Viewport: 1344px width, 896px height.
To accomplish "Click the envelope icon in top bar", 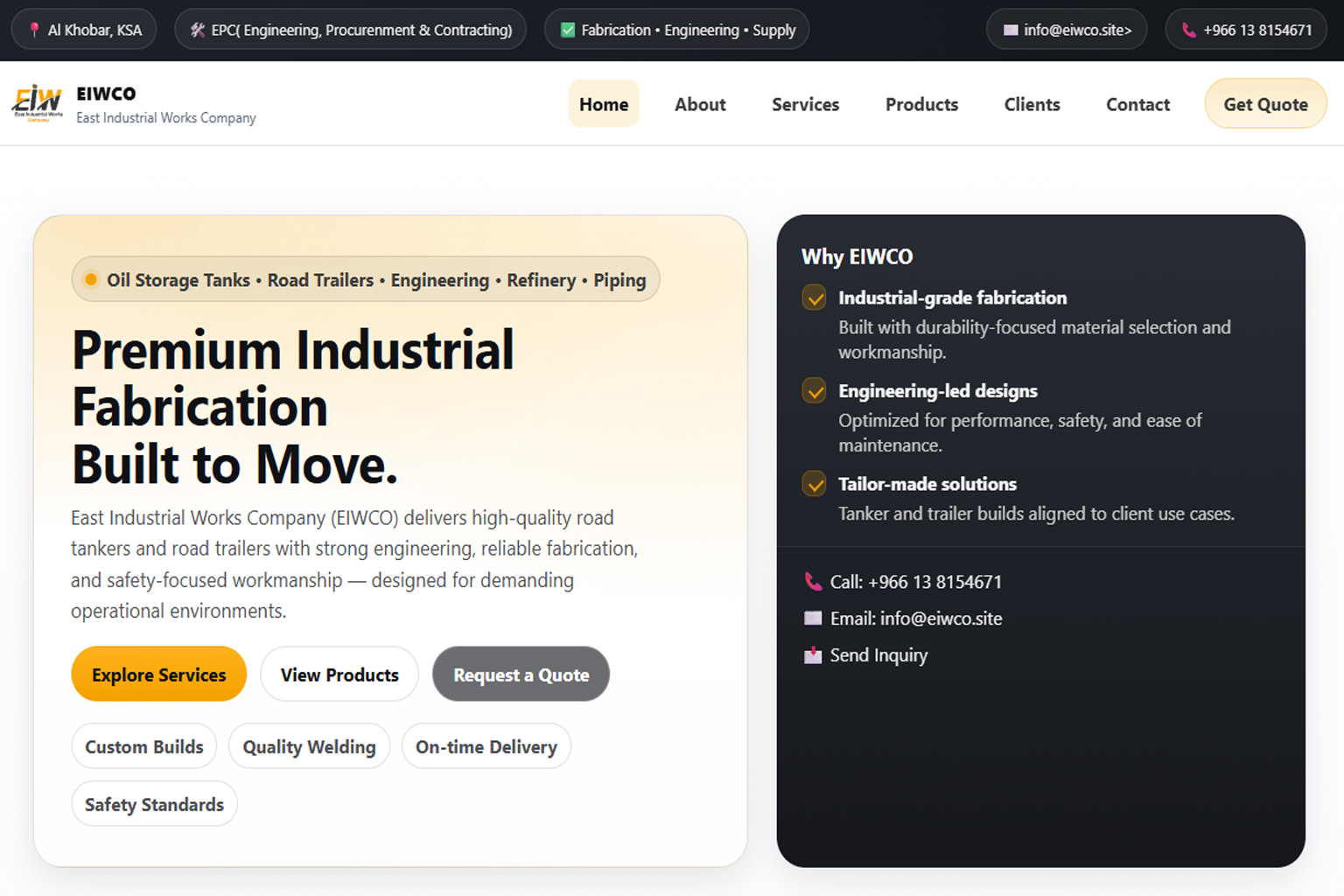I will point(1011,30).
